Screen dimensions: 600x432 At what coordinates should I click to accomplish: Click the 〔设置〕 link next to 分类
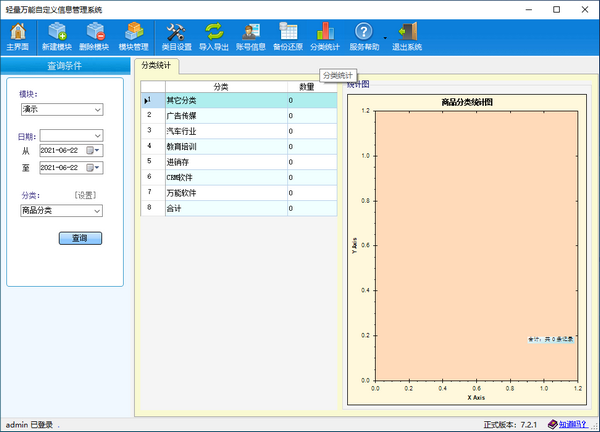(x=85, y=195)
